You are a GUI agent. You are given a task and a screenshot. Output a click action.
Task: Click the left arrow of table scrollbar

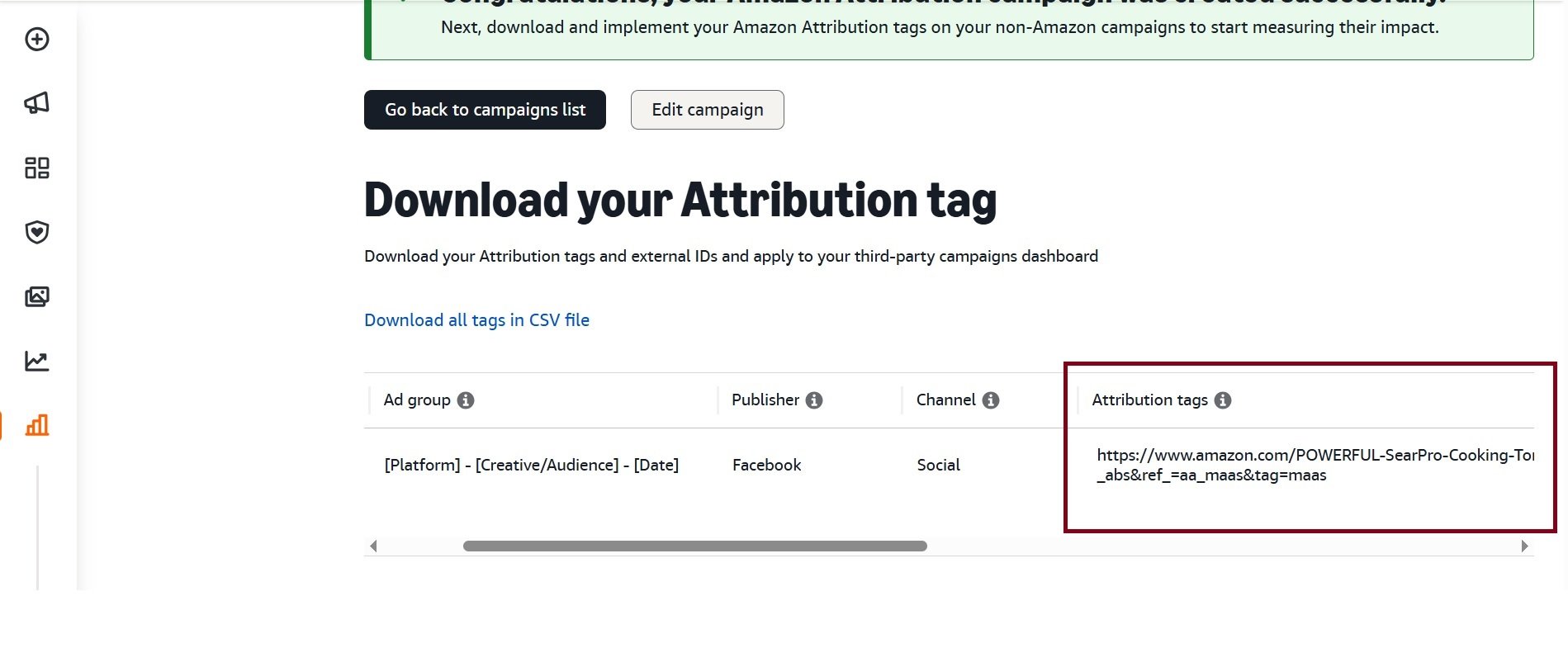[373, 546]
